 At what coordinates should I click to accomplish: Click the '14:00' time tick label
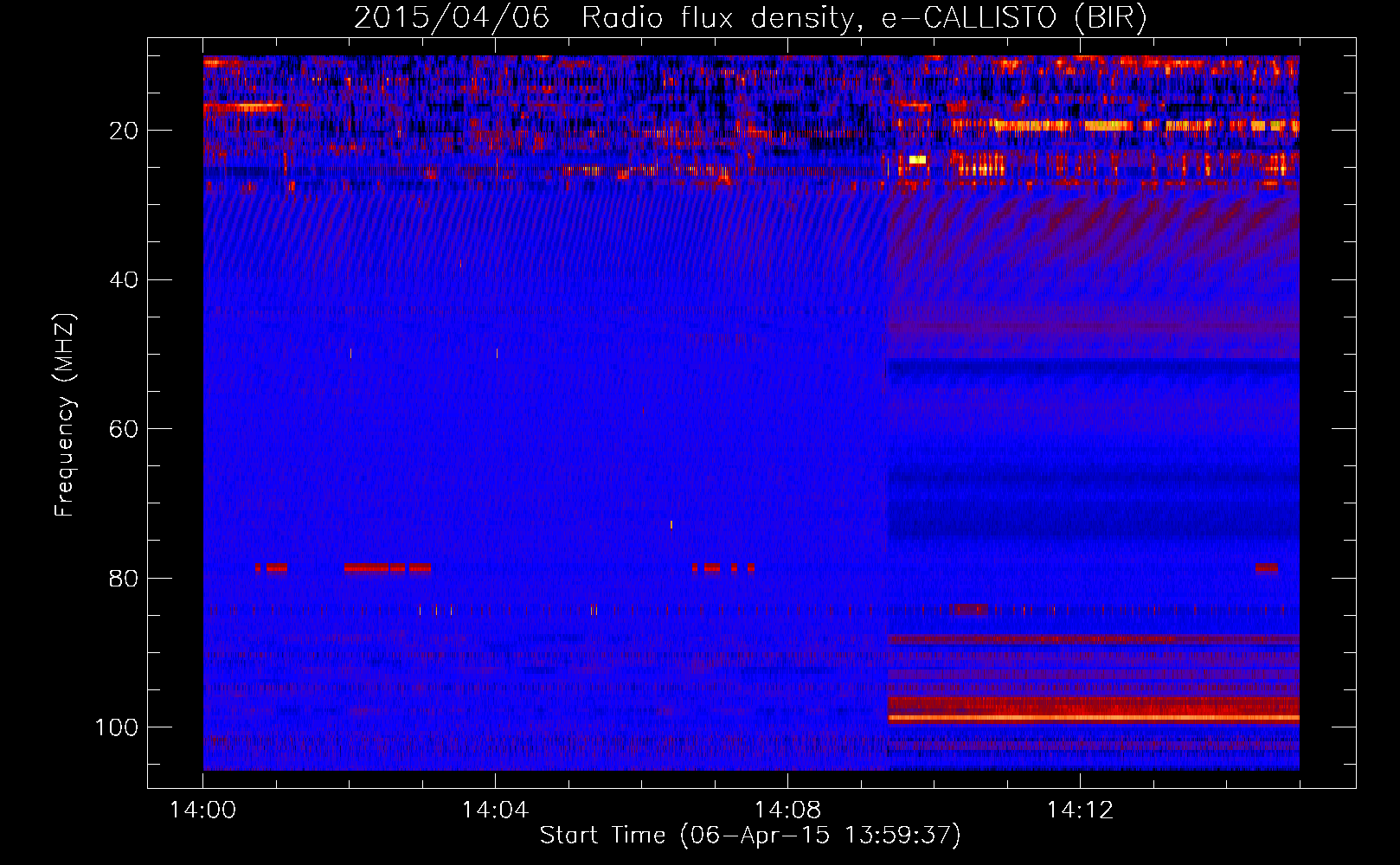click(x=203, y=811)
